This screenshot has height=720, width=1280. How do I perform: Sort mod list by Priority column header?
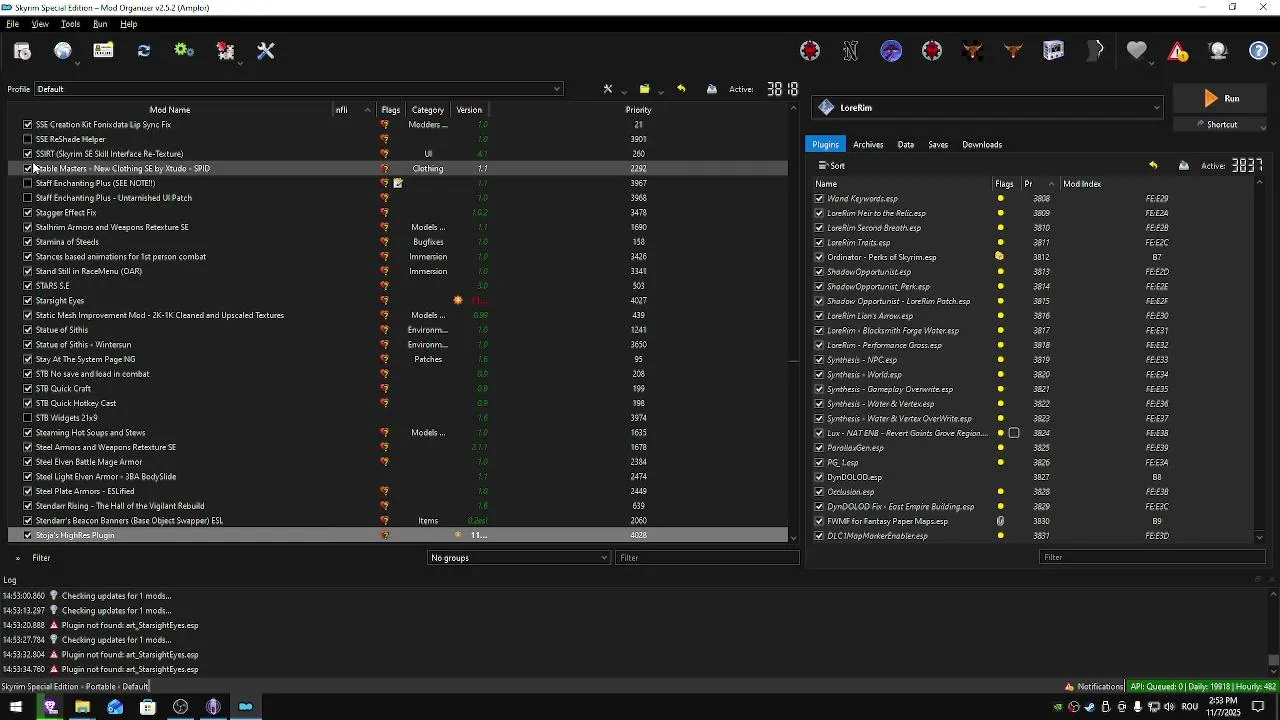pos(638,110)
